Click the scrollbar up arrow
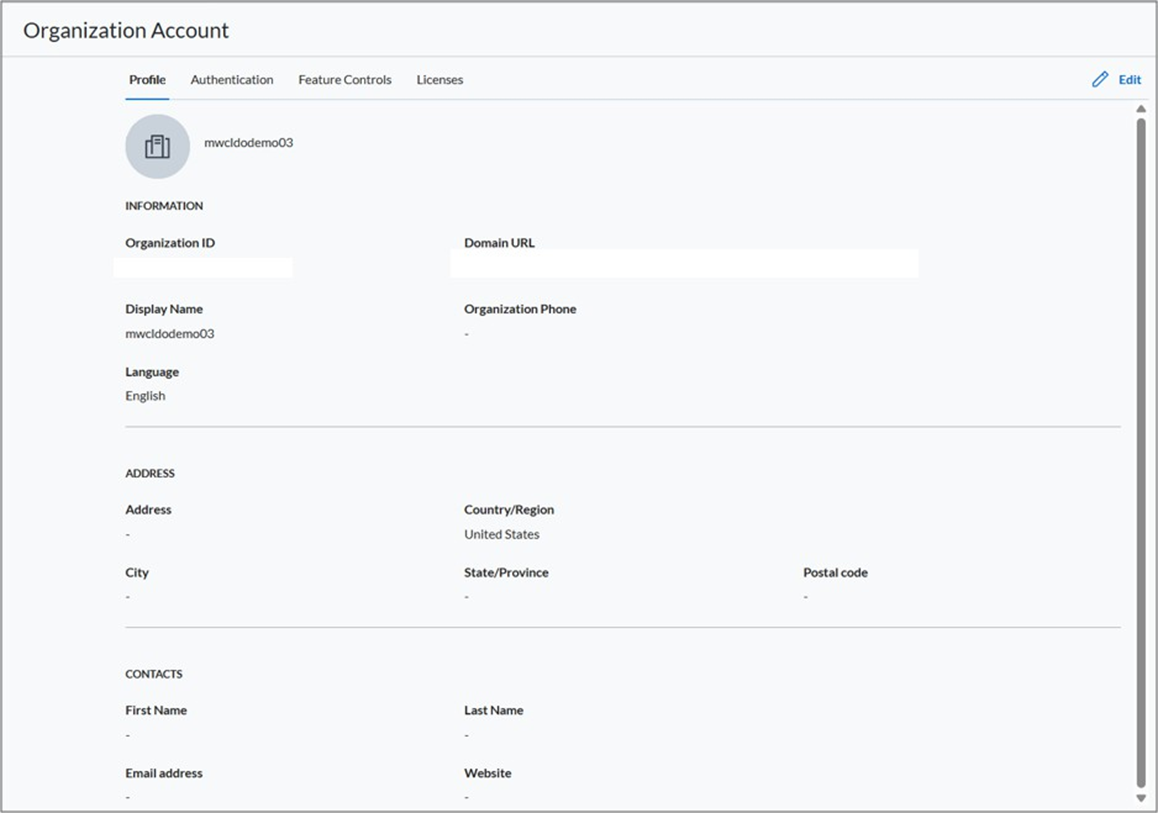The height and width of the screenshot is (813, 1158). 1141,109
